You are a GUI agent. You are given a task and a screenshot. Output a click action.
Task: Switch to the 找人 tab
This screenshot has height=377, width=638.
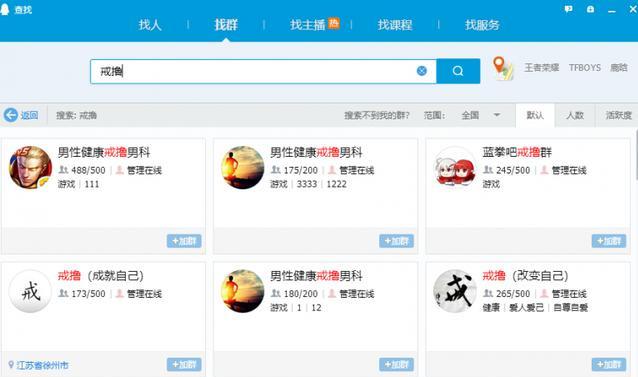[150, 25]
